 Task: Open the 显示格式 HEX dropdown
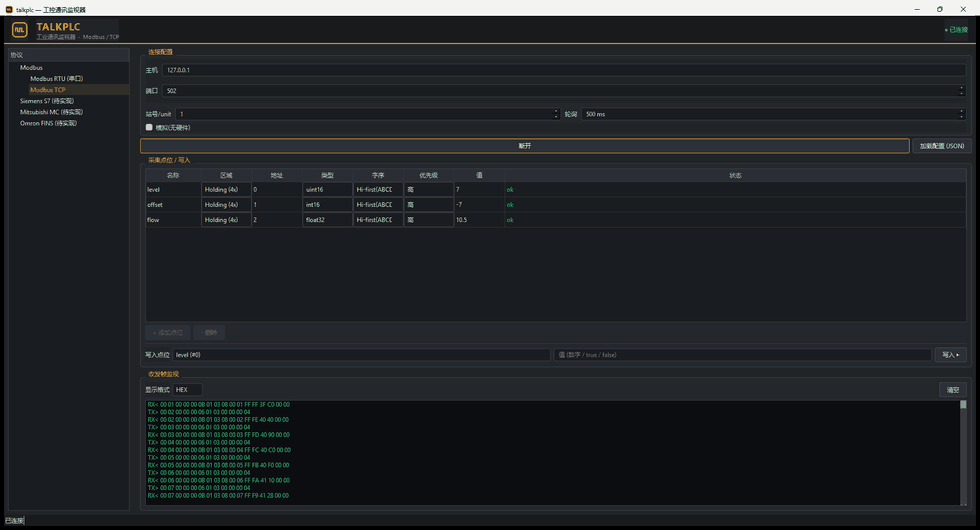188,390
